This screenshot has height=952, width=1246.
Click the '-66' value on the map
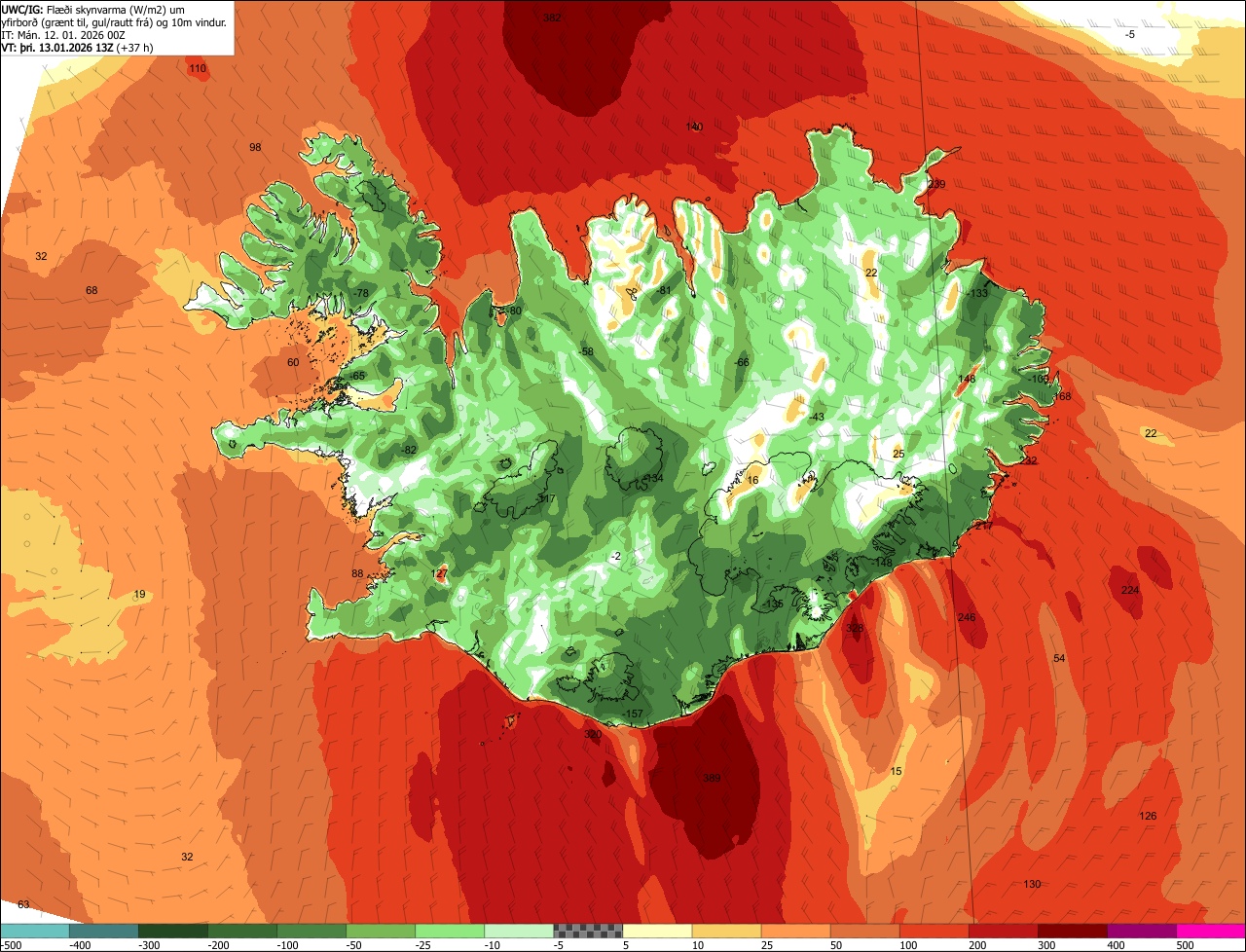(741, 362)
